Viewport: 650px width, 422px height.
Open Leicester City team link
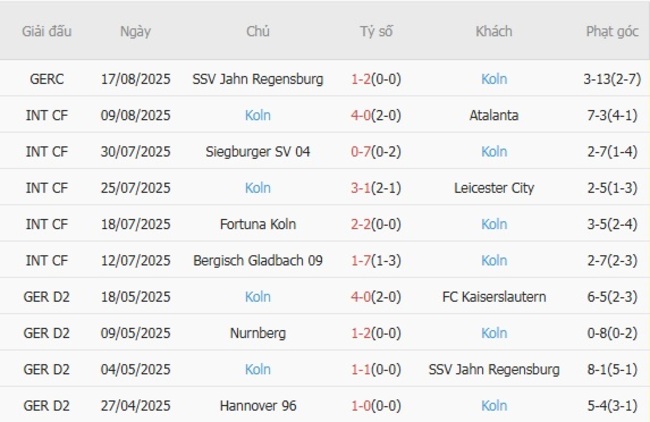pyautogui.click(x=494, y=188)
